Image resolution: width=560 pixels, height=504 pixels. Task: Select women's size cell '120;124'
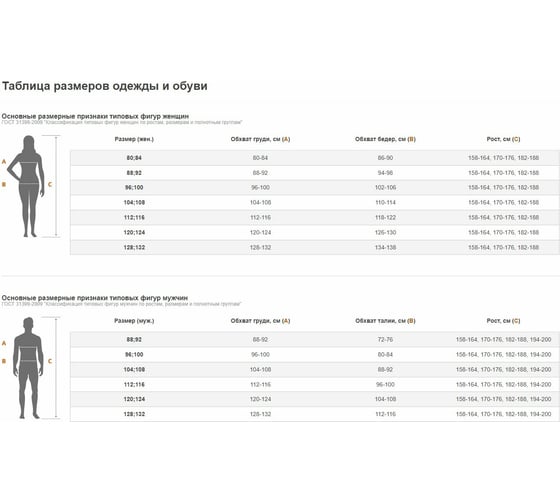pyautogui.click(x=134, y=233)
